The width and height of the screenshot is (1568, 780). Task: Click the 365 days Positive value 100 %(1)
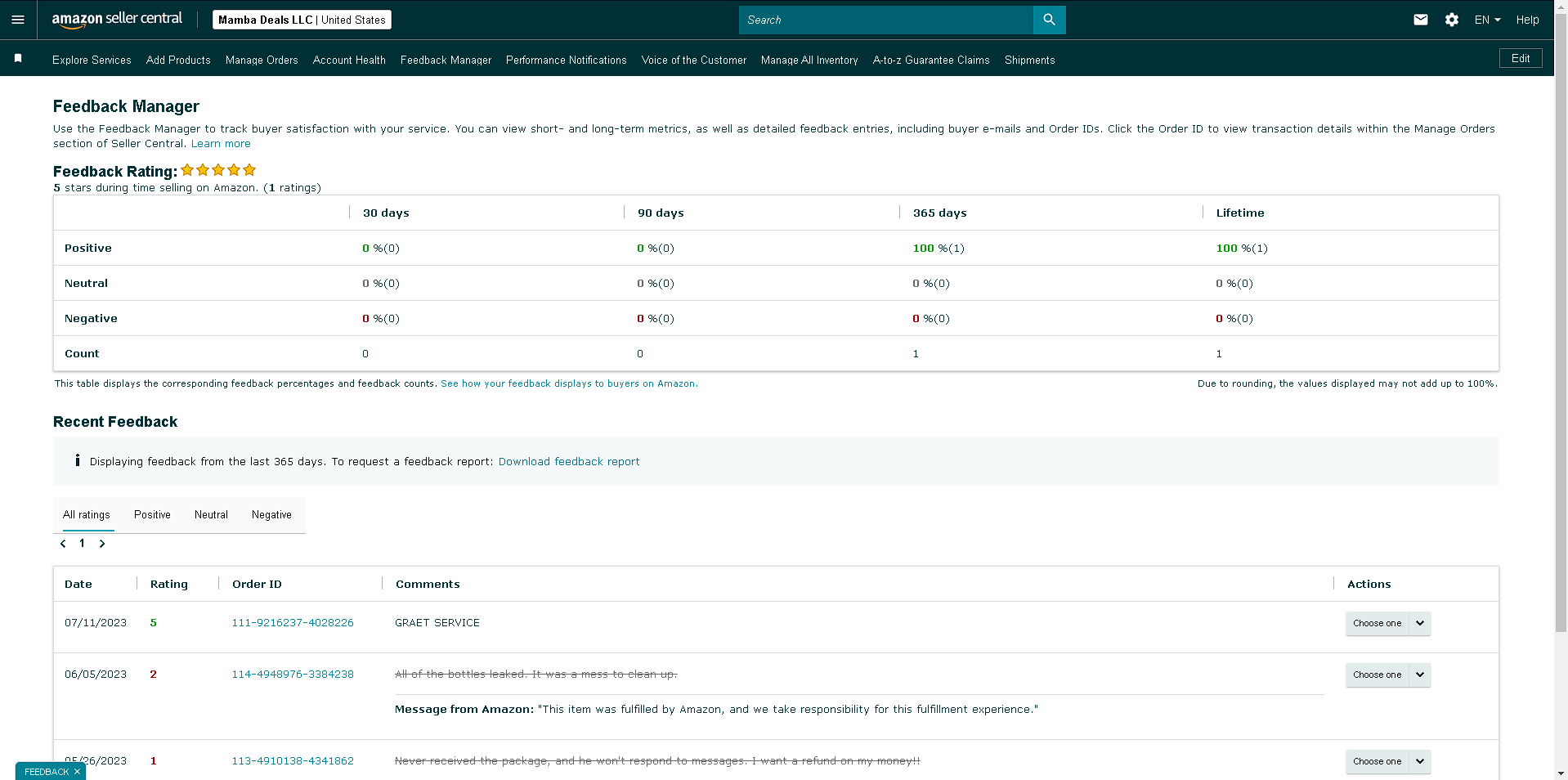[x=939, y=248]
